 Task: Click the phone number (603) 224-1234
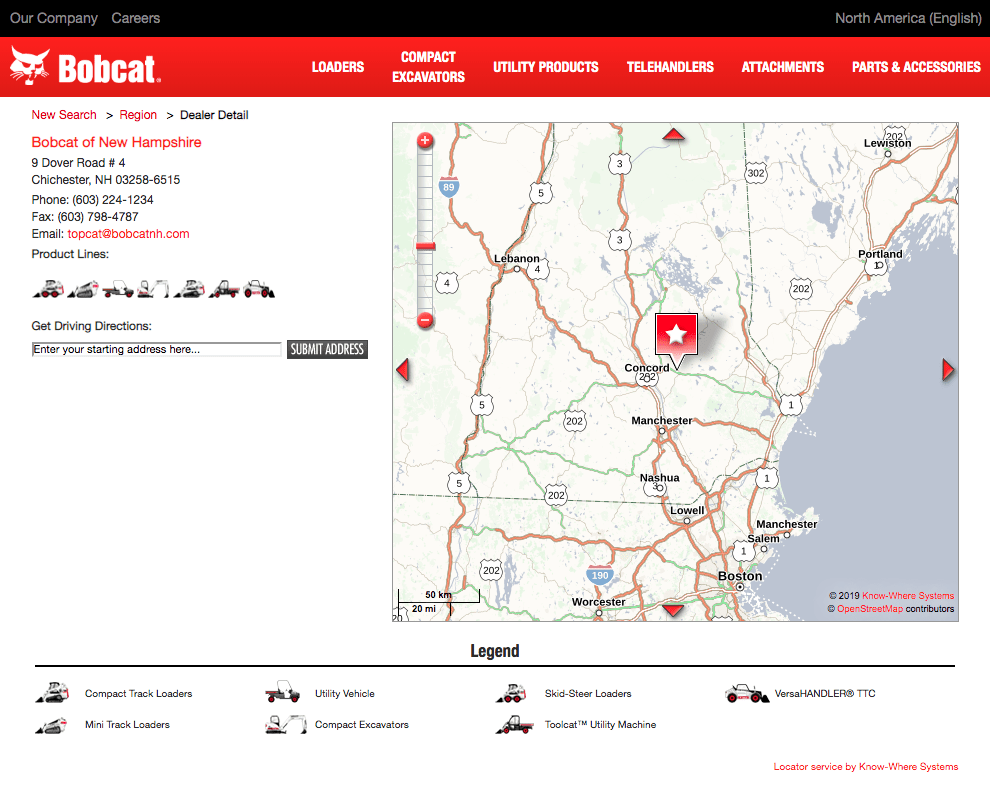(112, 199)
